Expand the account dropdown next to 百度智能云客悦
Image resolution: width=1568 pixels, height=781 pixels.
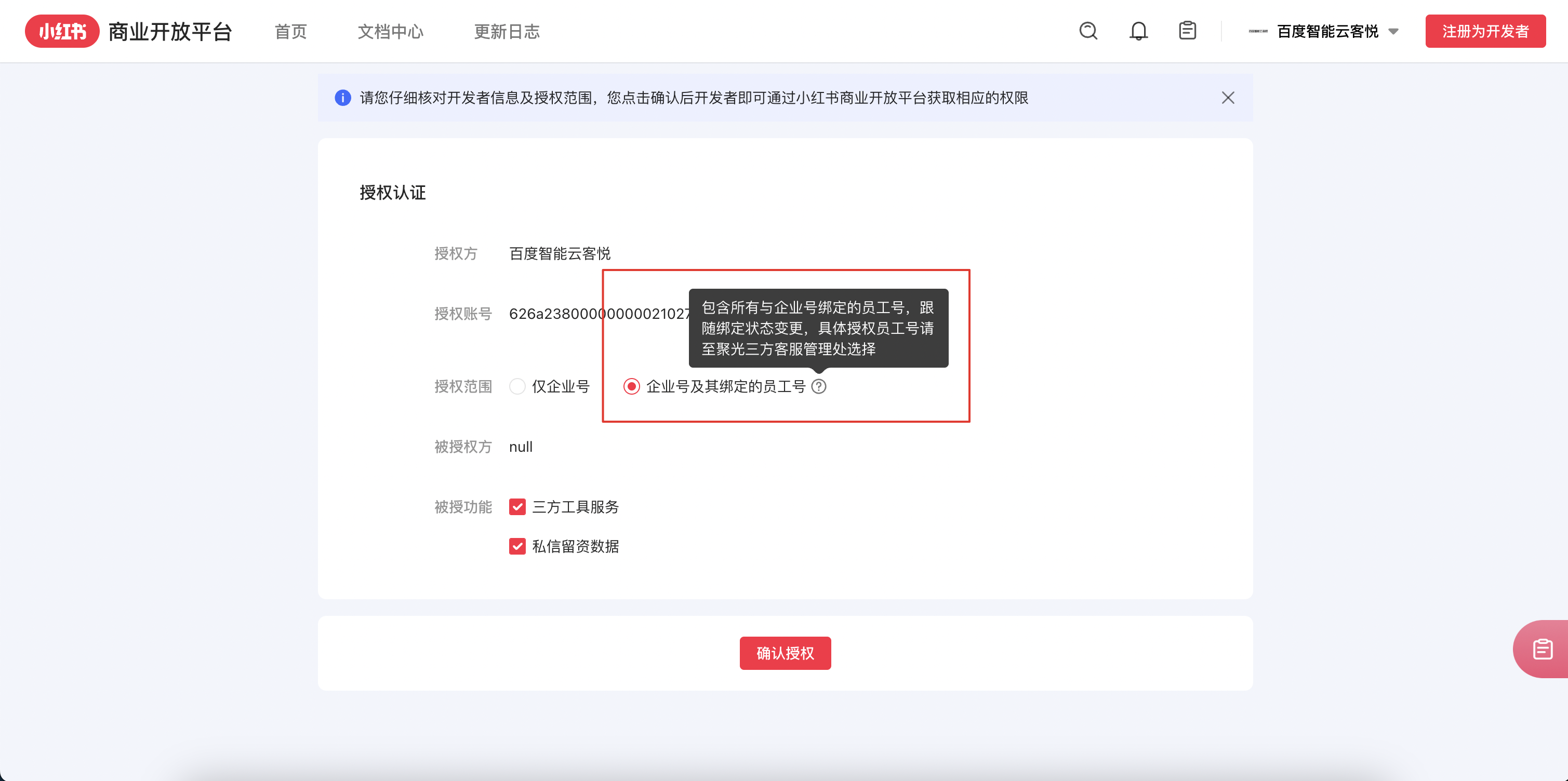click(1394, 31)
